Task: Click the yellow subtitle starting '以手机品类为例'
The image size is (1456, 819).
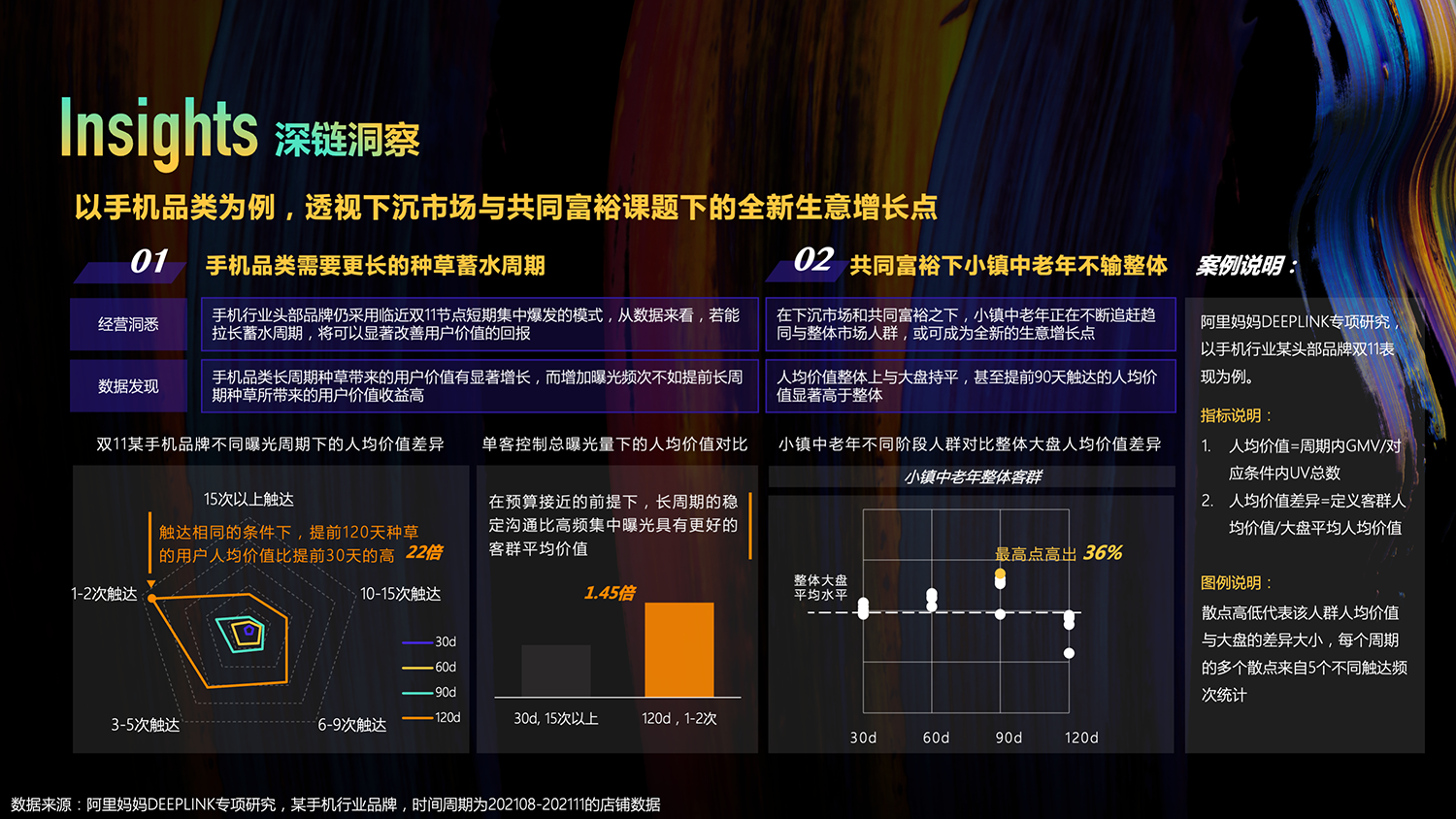Action: pos(506,207)
